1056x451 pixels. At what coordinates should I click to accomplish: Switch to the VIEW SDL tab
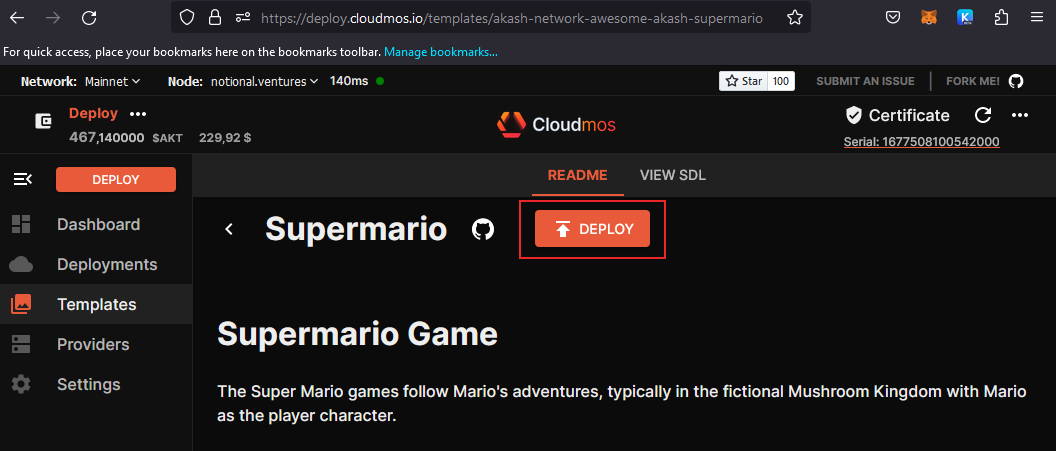pos(673,175)
